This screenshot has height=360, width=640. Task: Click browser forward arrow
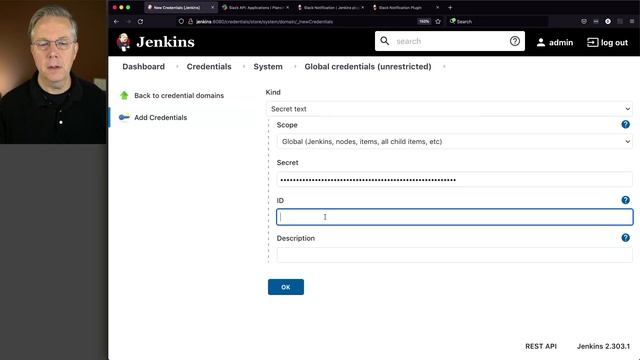point(128,21)
